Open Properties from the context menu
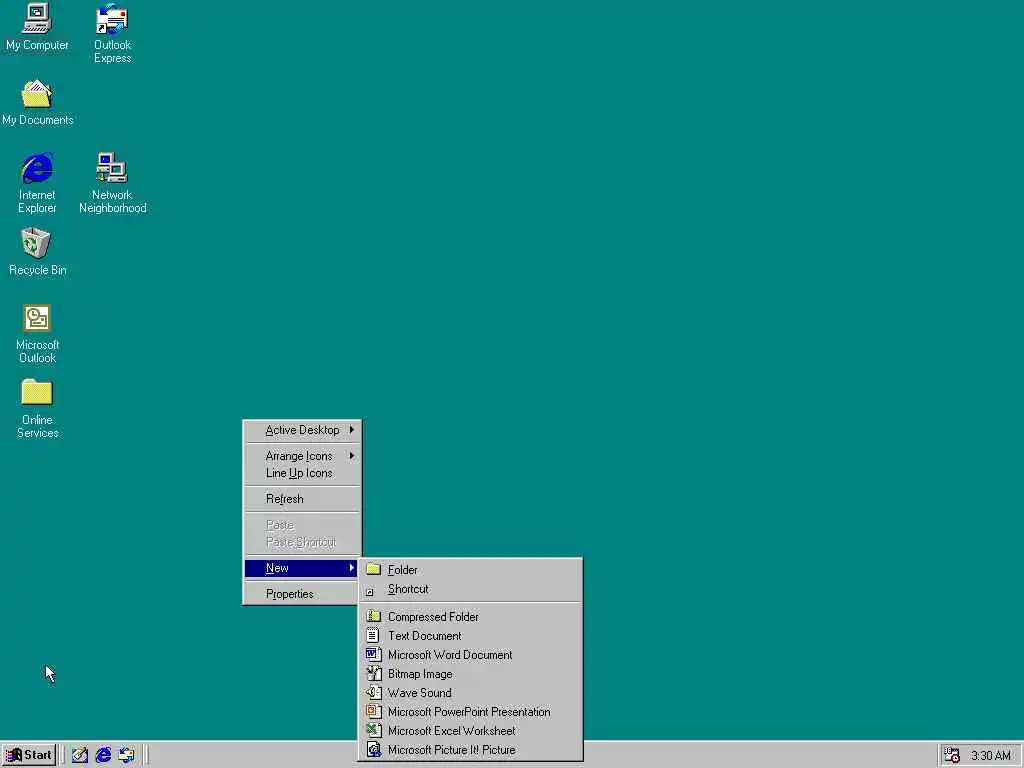Viewport: 1024px width, 768px height. coord(302,594)
